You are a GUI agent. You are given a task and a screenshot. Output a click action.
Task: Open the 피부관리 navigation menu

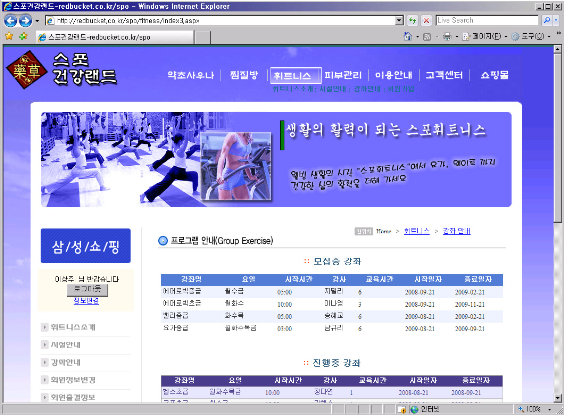(343, 75)
